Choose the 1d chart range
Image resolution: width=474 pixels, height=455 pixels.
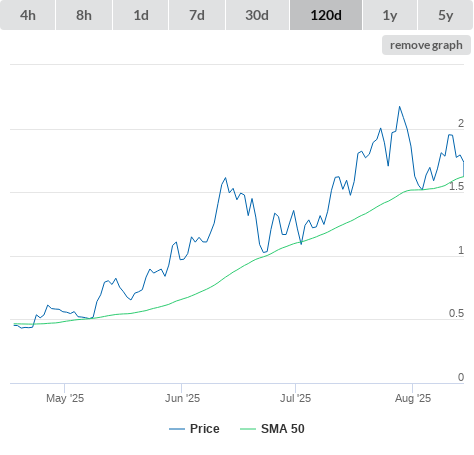tap(141, 15)
